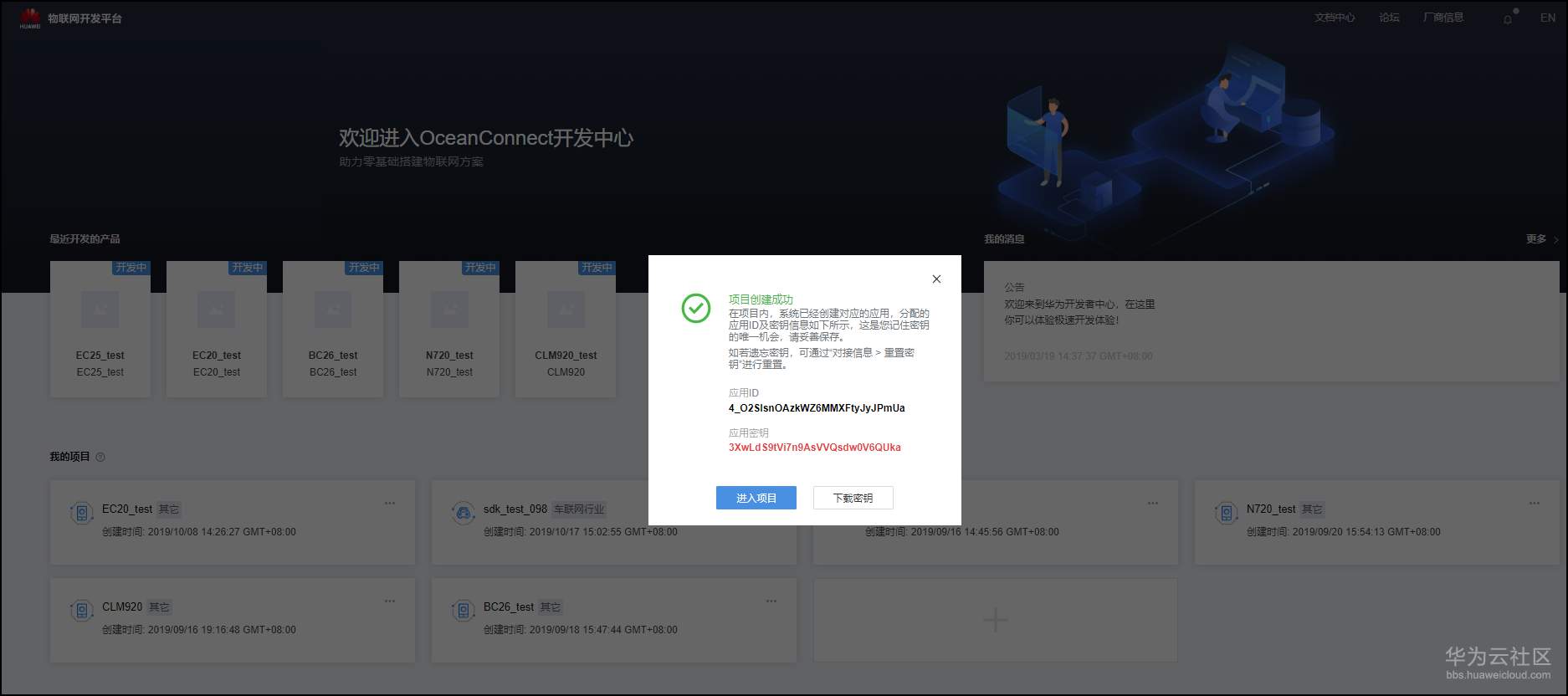Open 论坛 in top navigation
Screen dimensions: 1568x696
point(1389,18)
